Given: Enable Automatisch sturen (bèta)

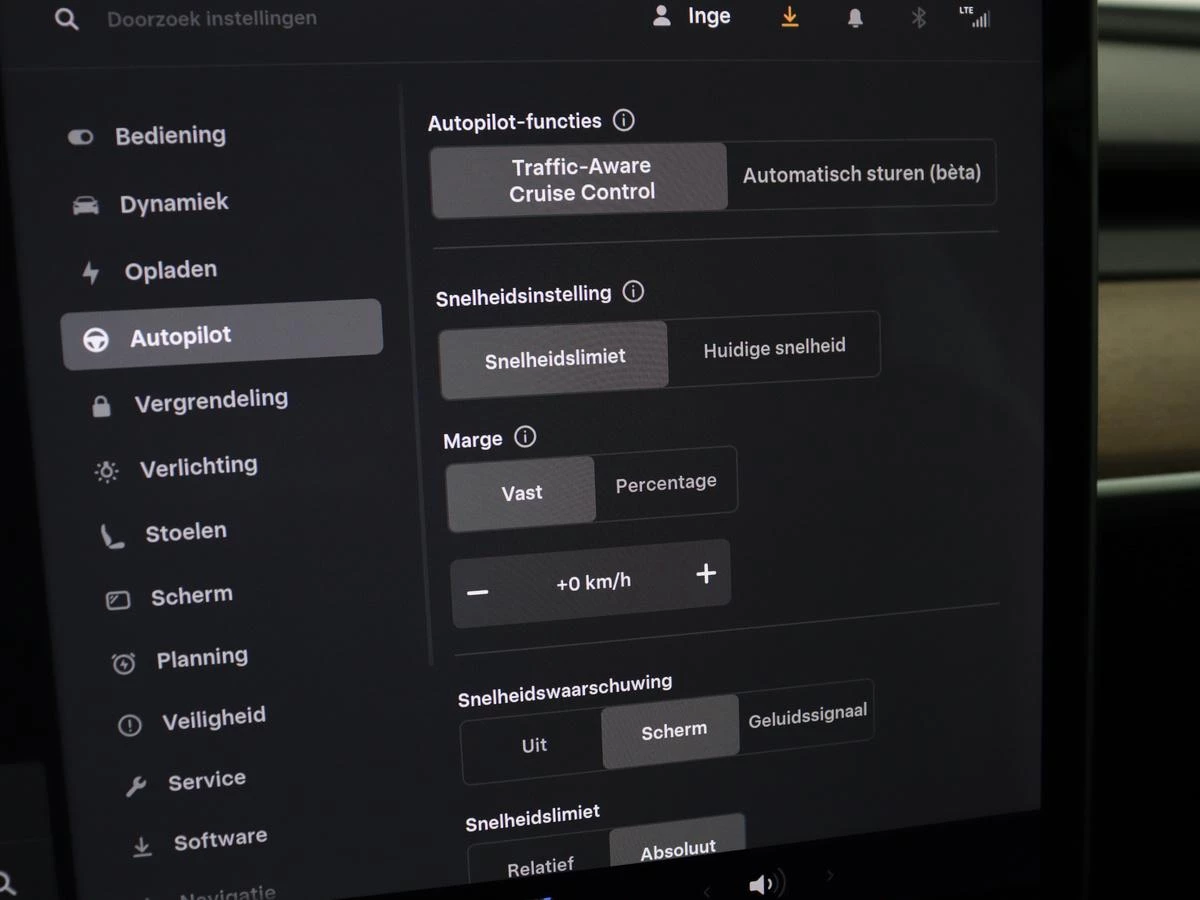Looking at the screenshot, I should point(861,174).
